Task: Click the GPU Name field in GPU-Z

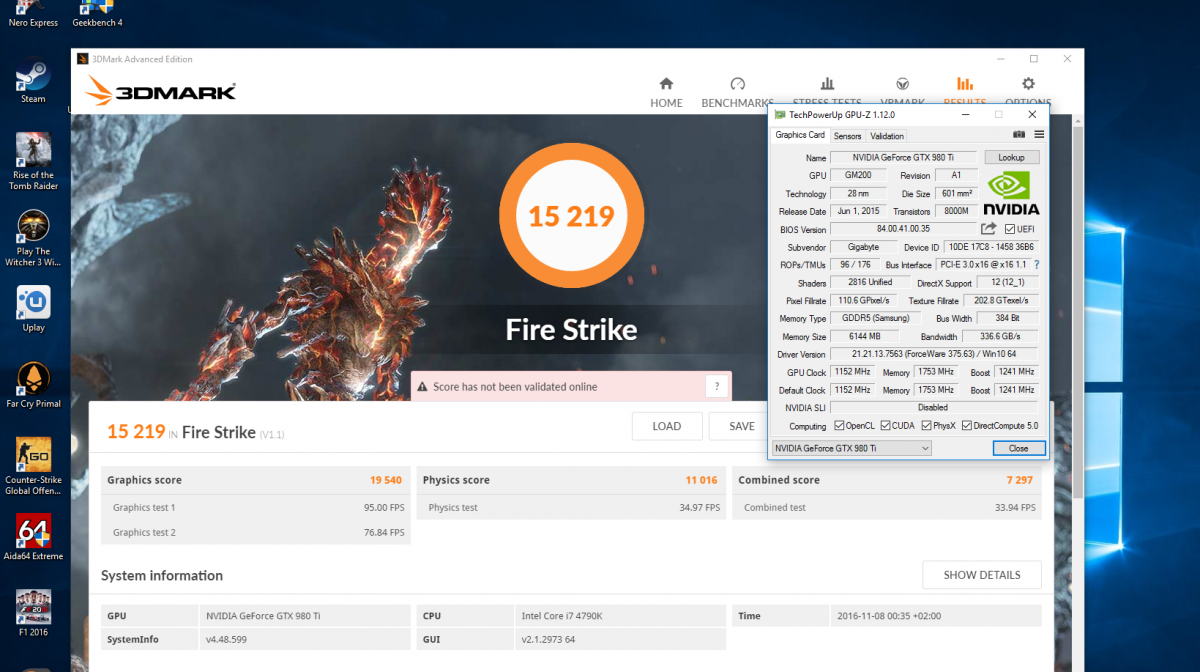Action: coord(904,158)
